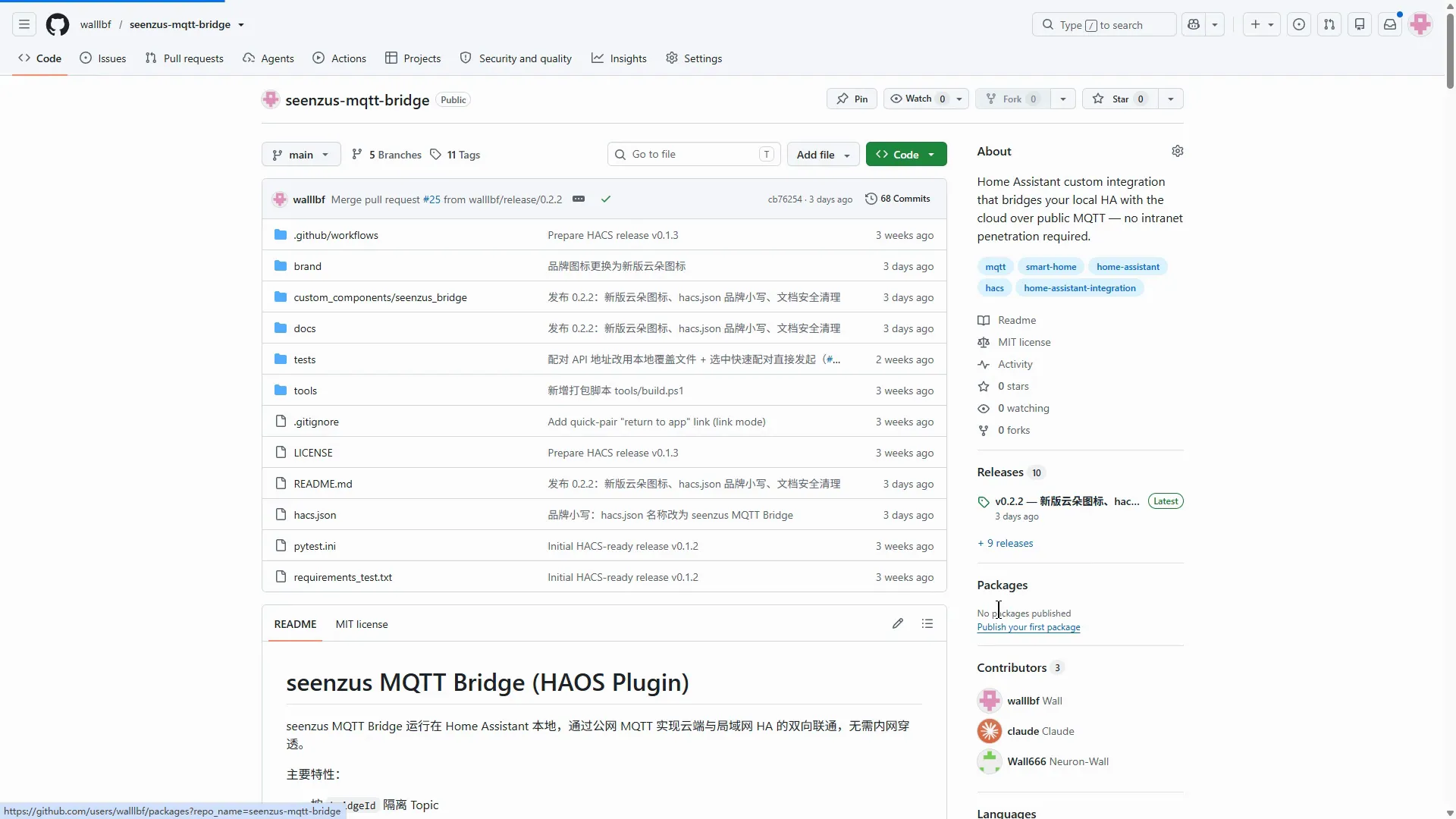Viewport: 1456px width, 819px height.
Task: Click Publish your first package link
Action: click(x=1028, y=627)
